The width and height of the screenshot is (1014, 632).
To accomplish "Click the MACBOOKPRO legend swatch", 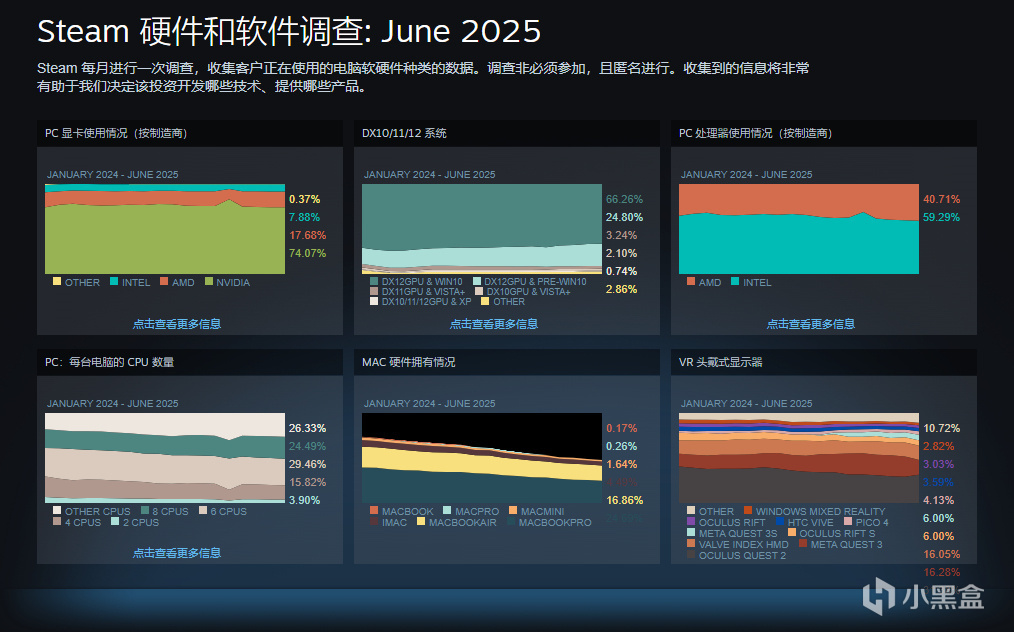I will (511, 521).
